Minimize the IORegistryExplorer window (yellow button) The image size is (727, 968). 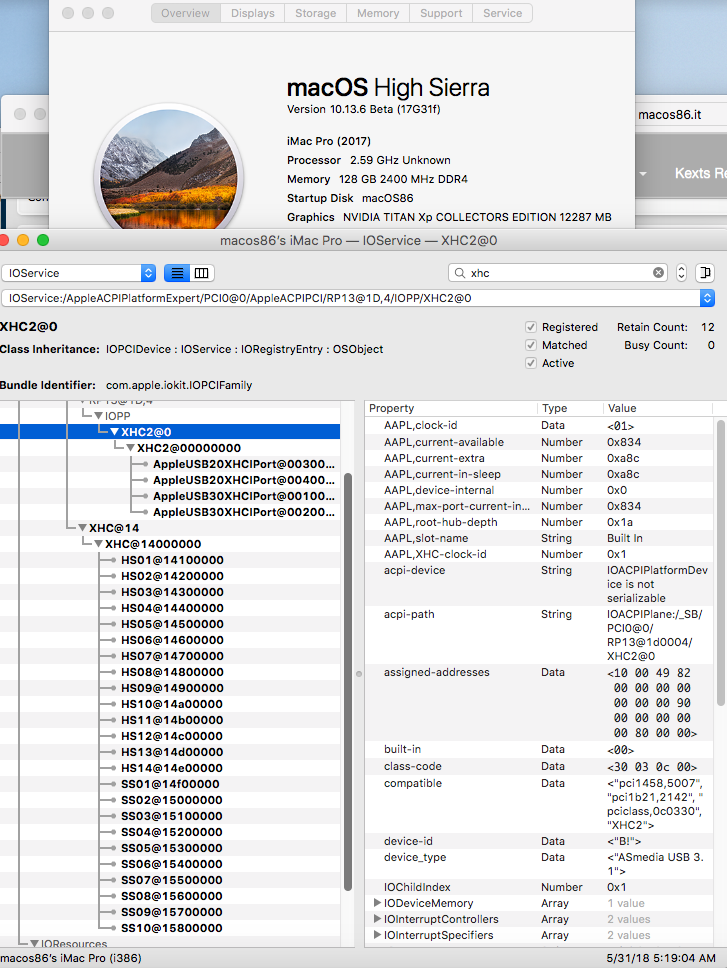click(x=23, y=240)
